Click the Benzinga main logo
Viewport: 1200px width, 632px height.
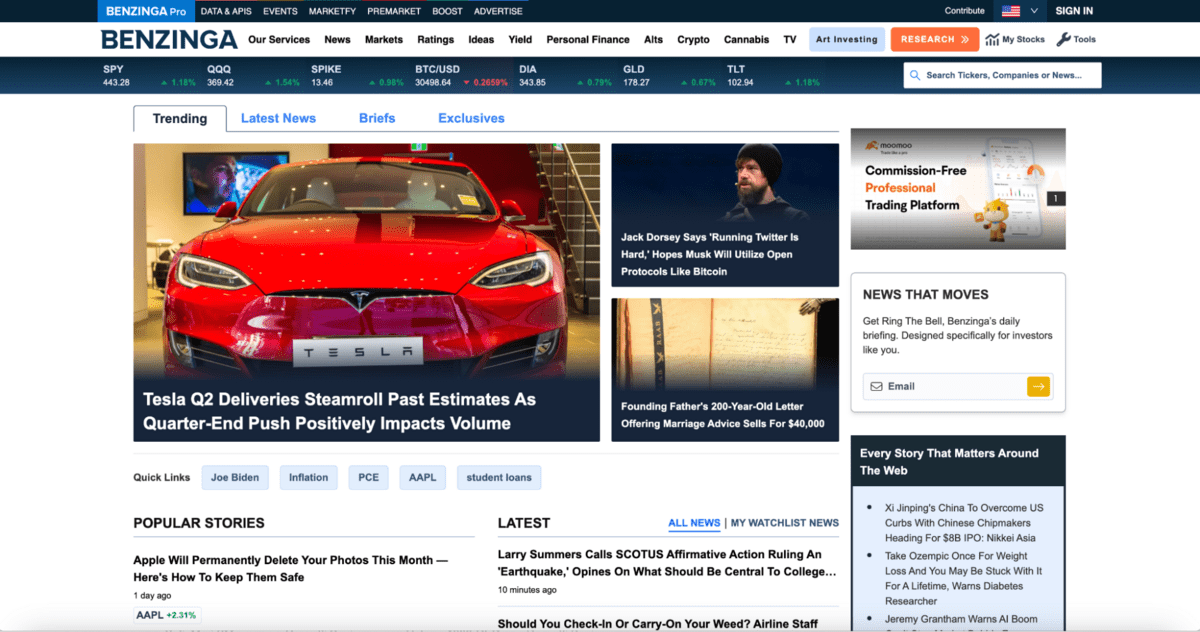[169, 39]
